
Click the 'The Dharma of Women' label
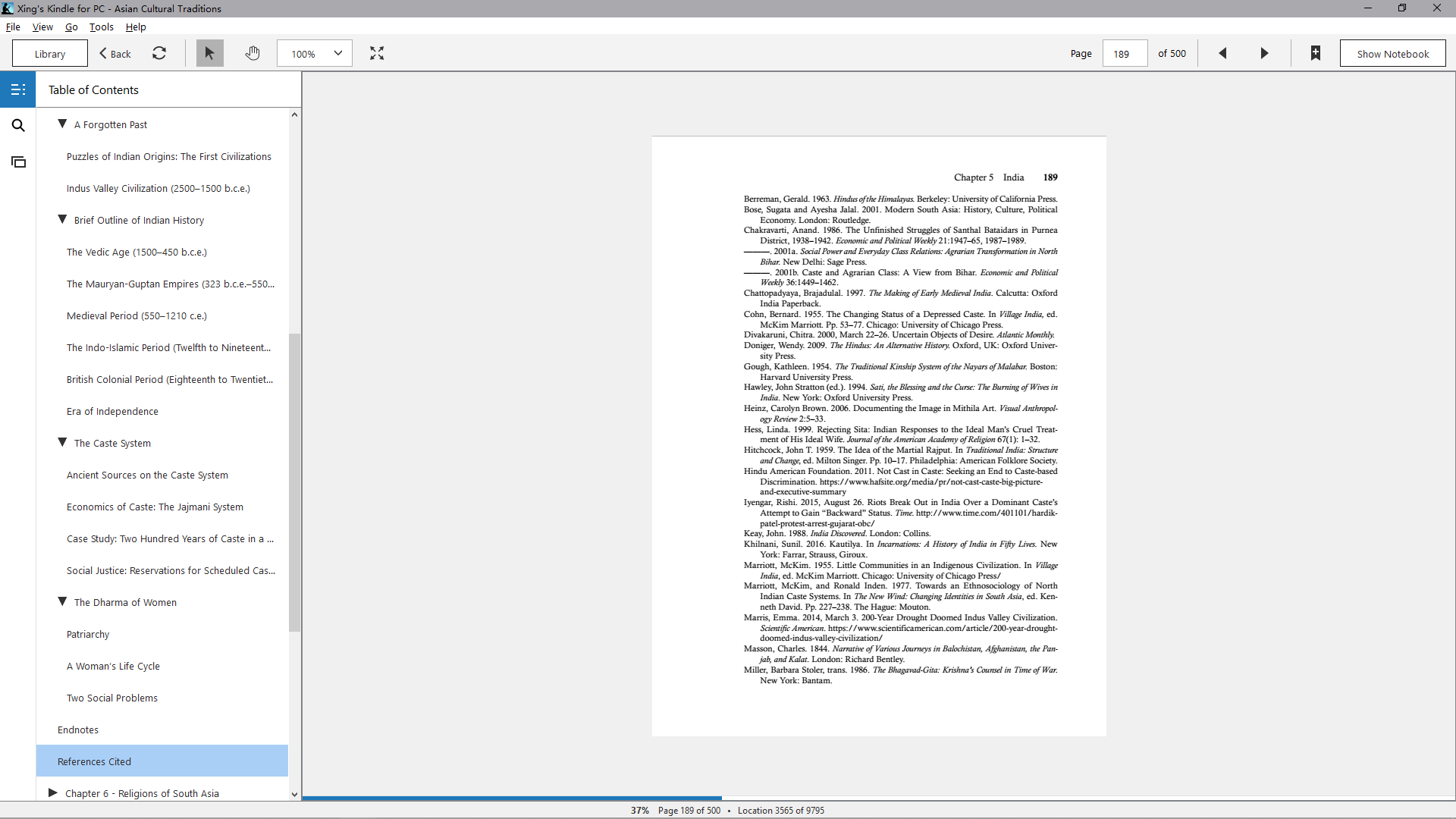coord(125,603)
